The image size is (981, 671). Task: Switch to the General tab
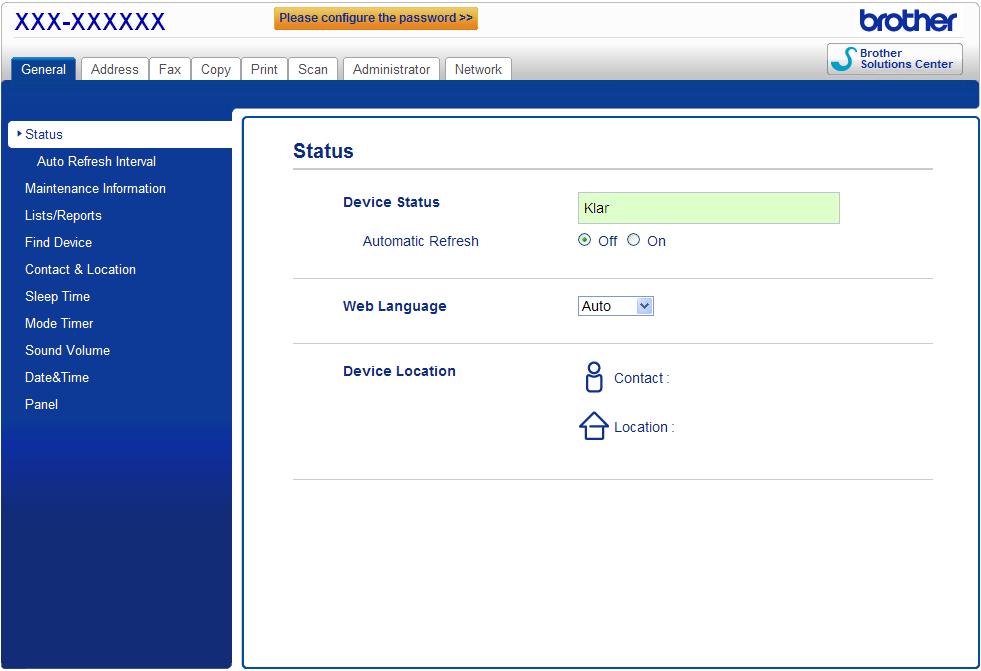[43, 69]
